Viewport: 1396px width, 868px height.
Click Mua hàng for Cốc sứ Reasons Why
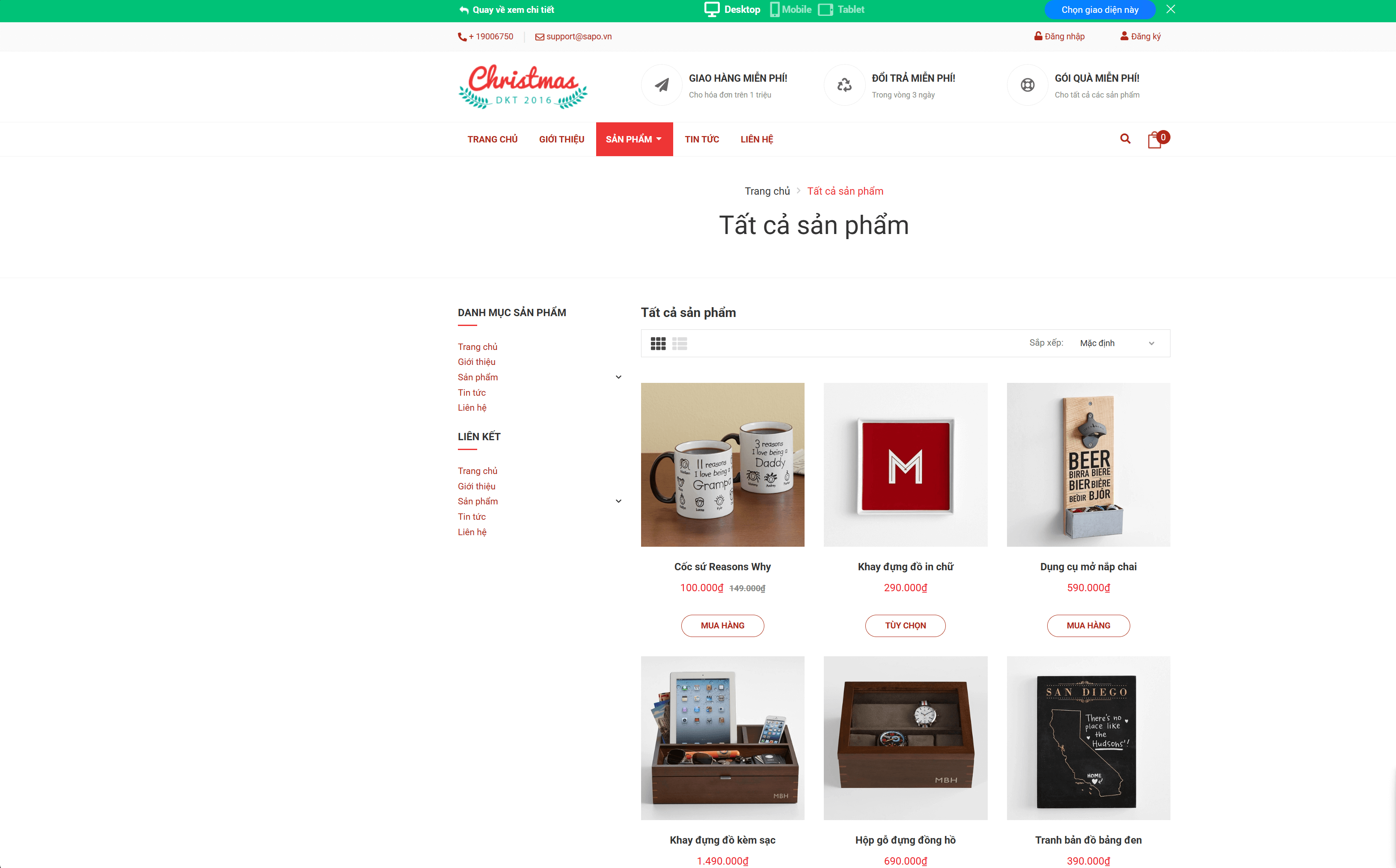[722, 626]
